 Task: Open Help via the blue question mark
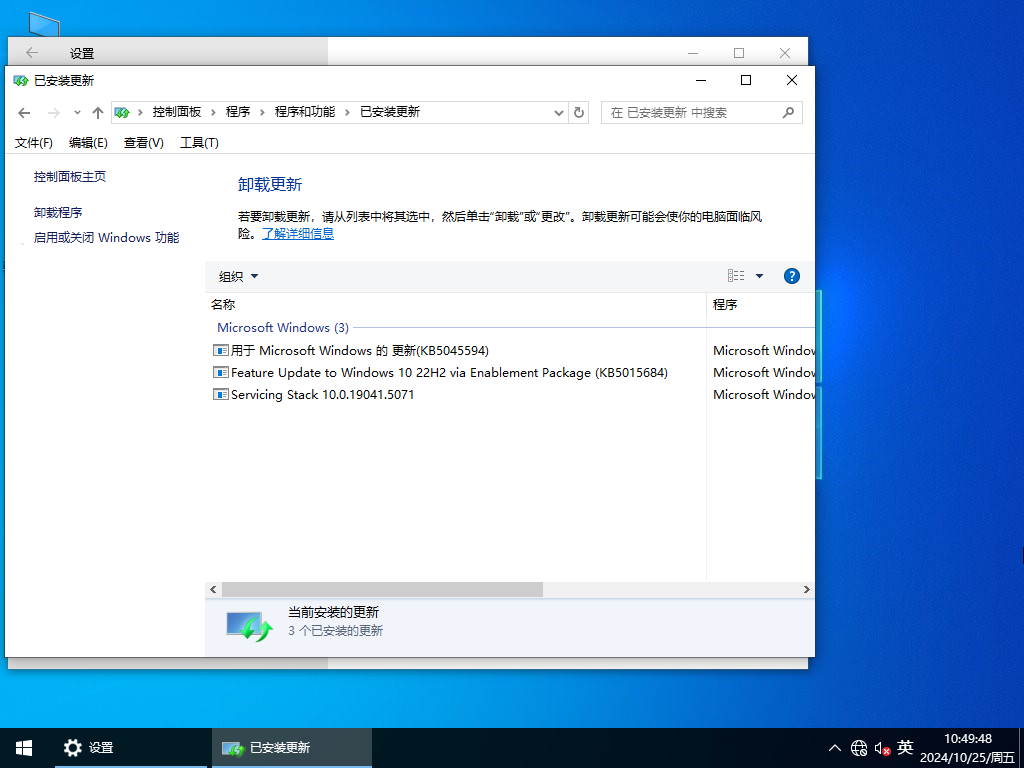pos(791,275)
